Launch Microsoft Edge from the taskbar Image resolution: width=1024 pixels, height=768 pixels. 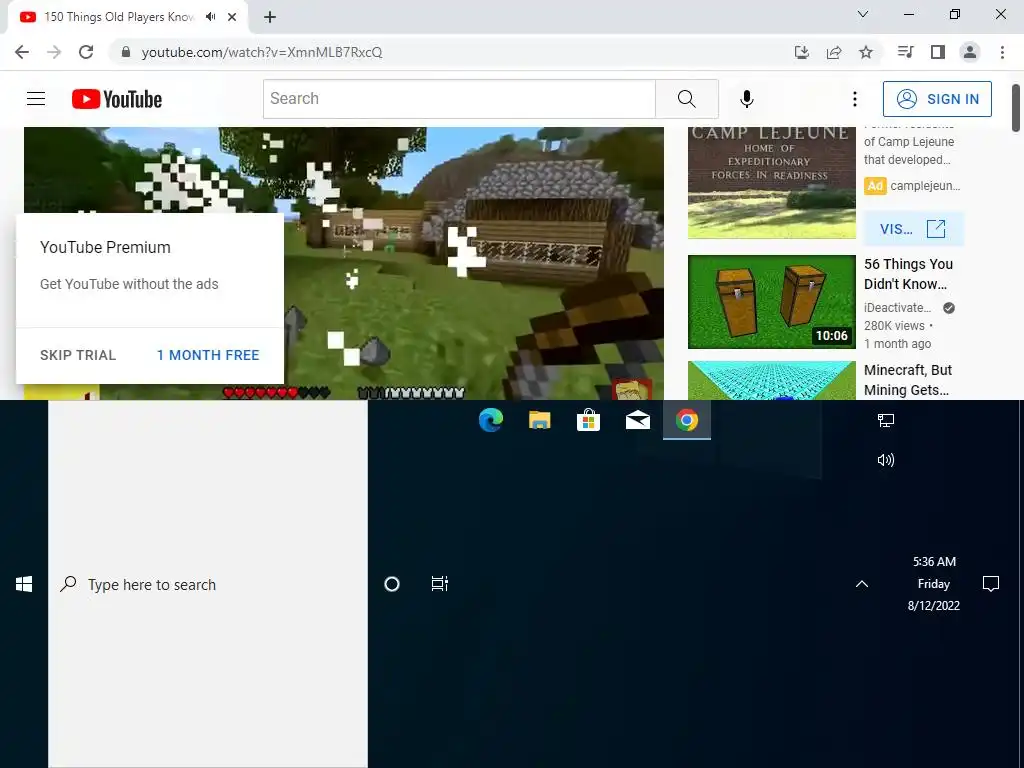tap(490, 420)
